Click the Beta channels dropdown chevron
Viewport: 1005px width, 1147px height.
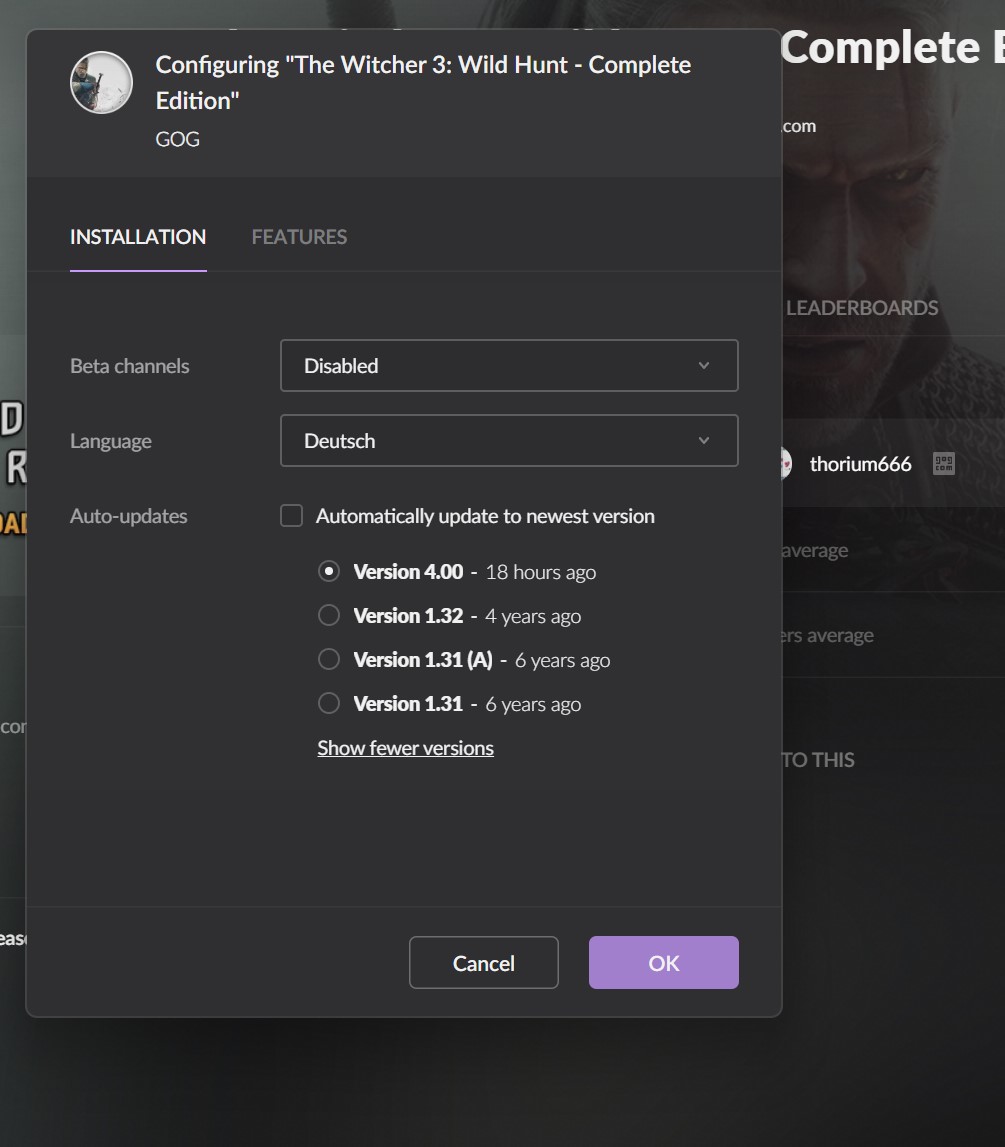pyautogui.click(x=703, y=365)
